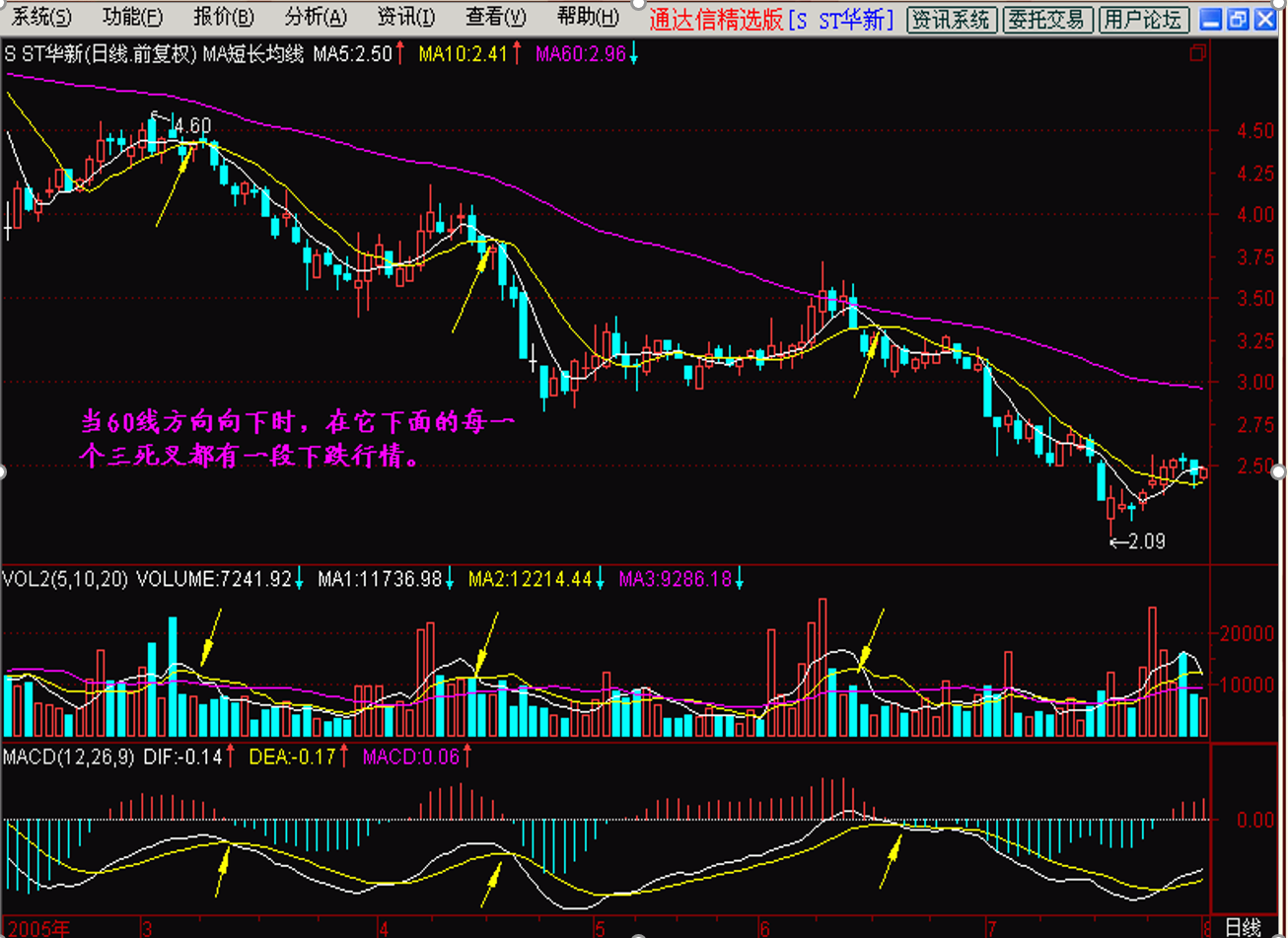The image size is (1288, 938).
Task: Click the MA短长均线 indicator name
Action: 253,55
